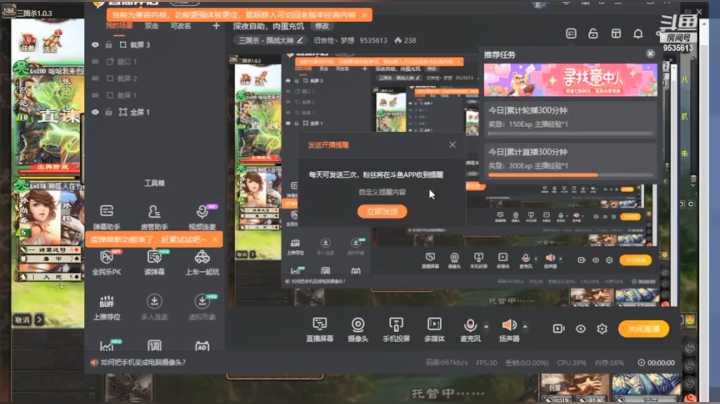Click the 自定义提醒内容 field

[x=382, y=192]
